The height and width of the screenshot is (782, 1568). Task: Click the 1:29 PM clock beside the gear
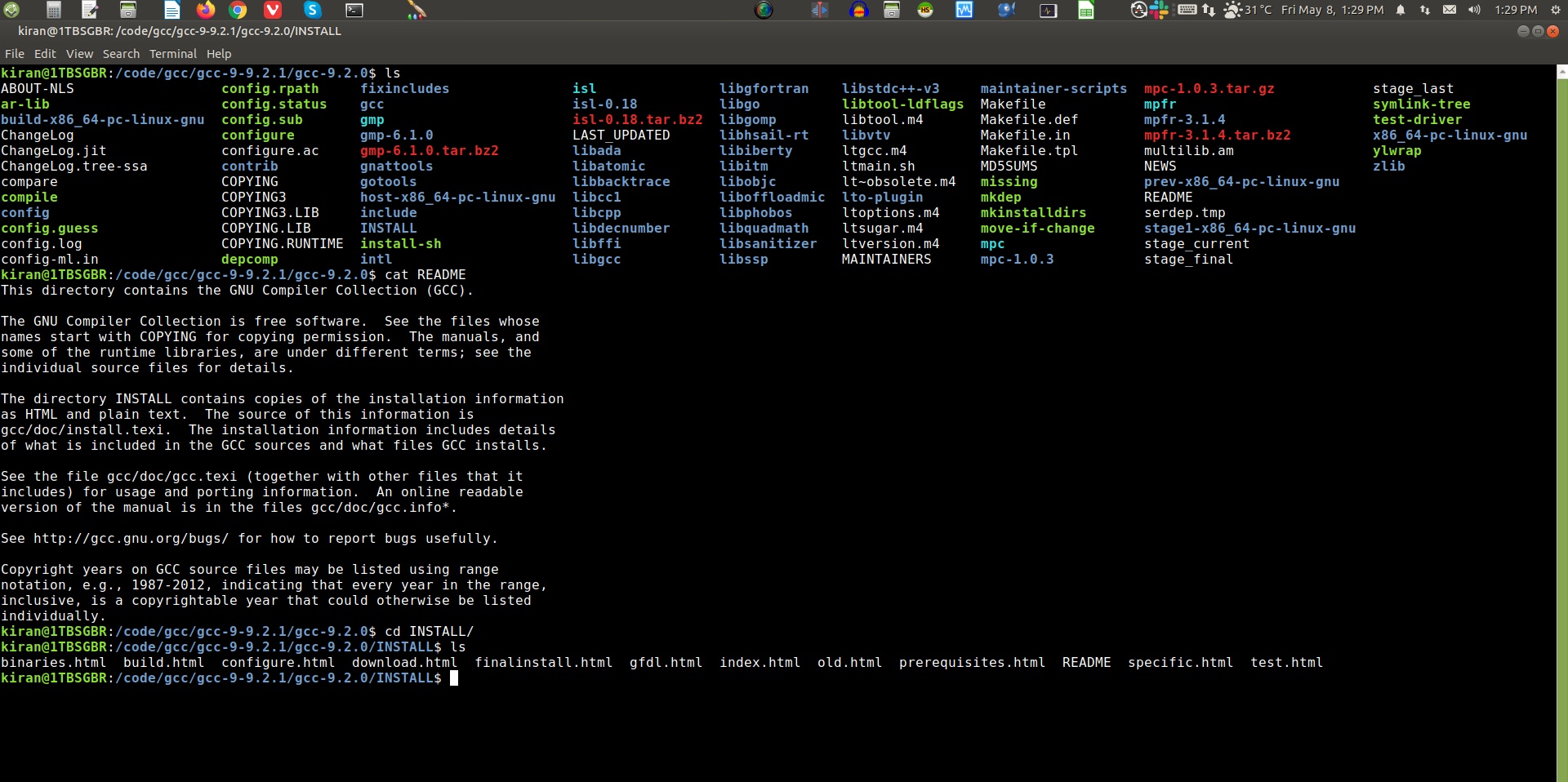(1516, 10)
